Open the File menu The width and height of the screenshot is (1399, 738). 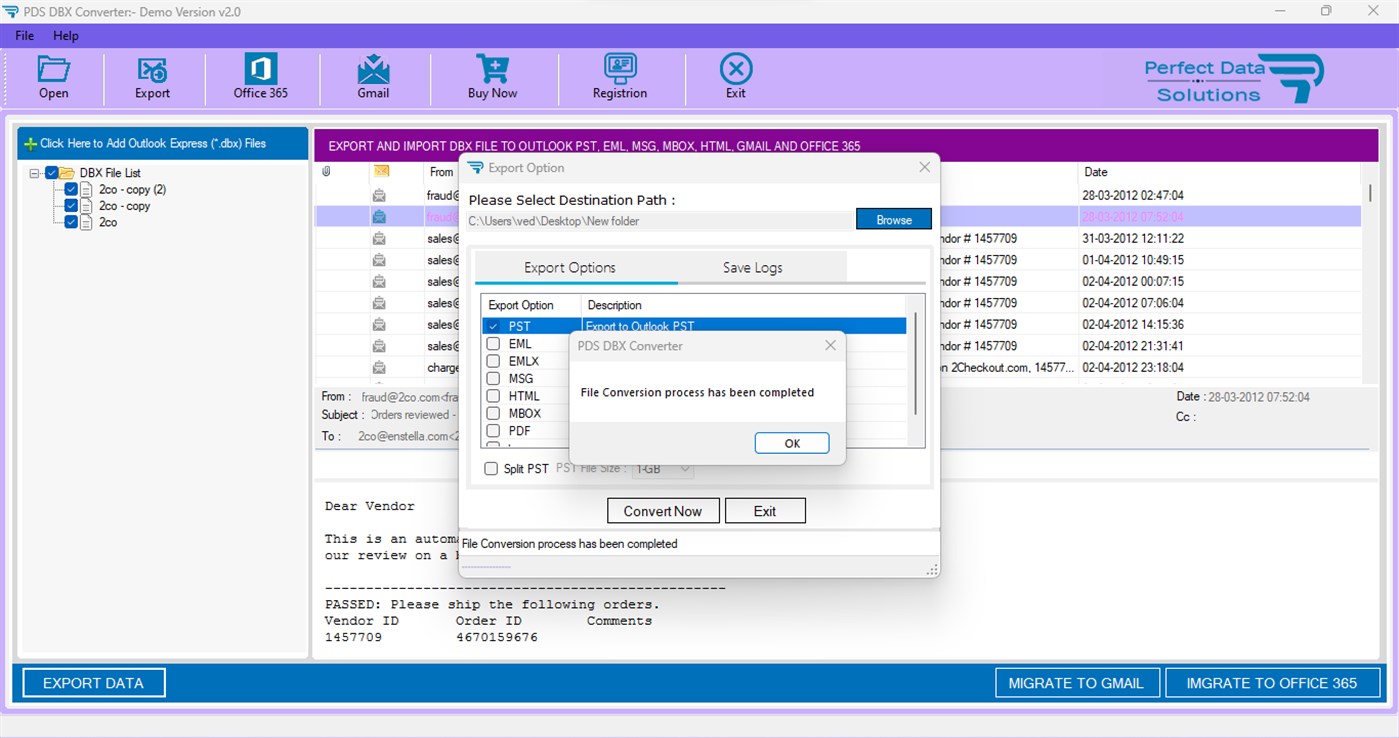pyautogui.click(x=23, y=35)
